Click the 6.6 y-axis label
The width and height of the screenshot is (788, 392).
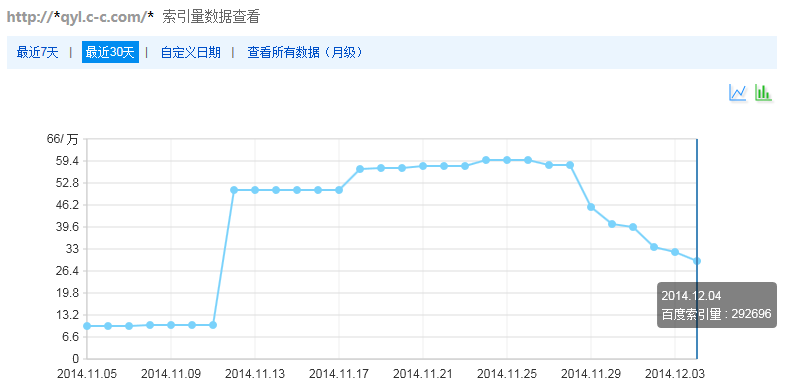coord(71,337)
